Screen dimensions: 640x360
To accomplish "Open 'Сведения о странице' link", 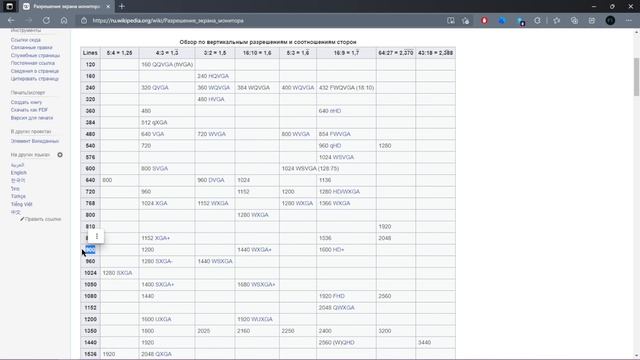I will coord(35,71).
